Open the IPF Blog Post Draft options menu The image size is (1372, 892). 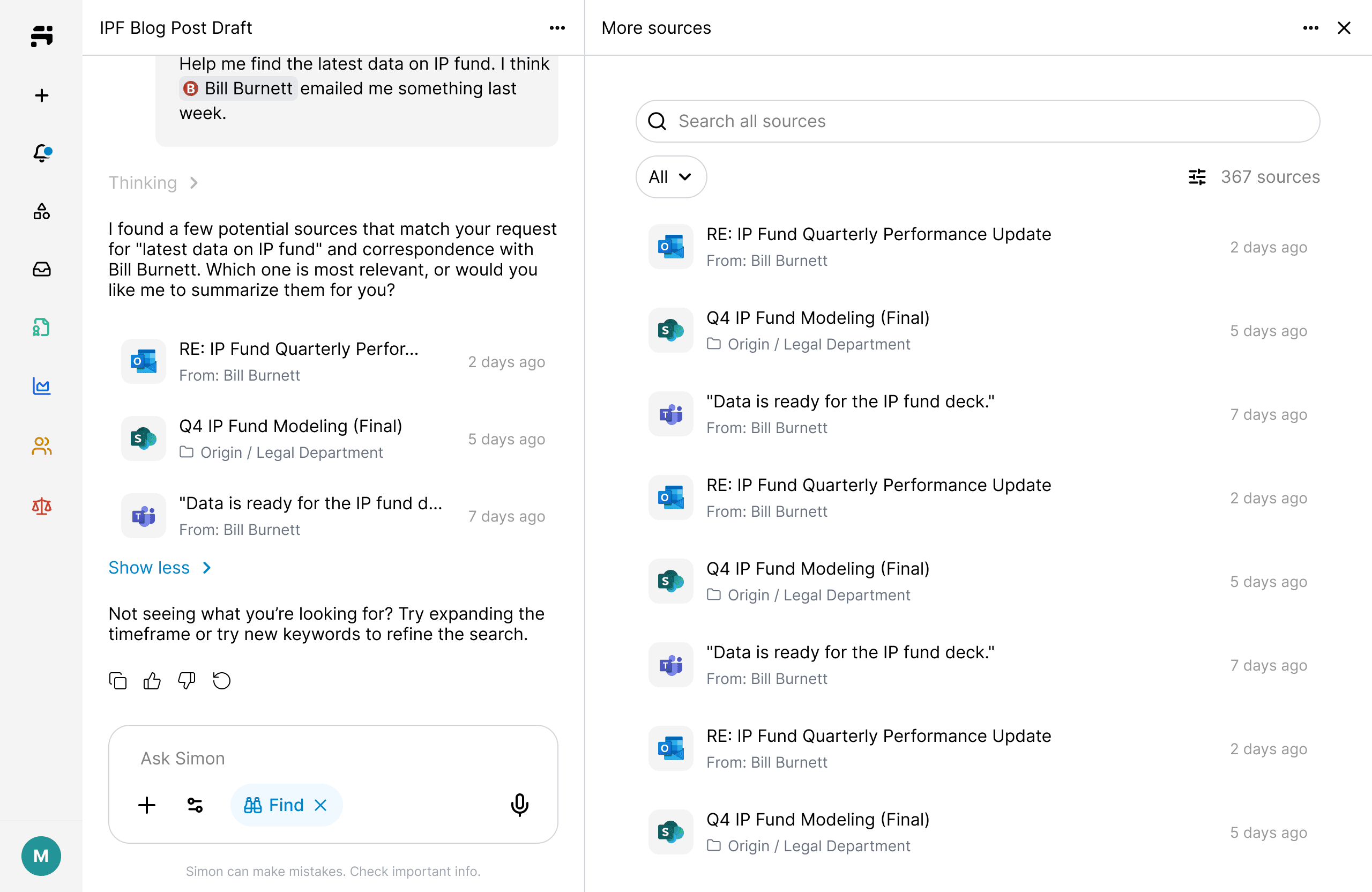click(557, 28)
